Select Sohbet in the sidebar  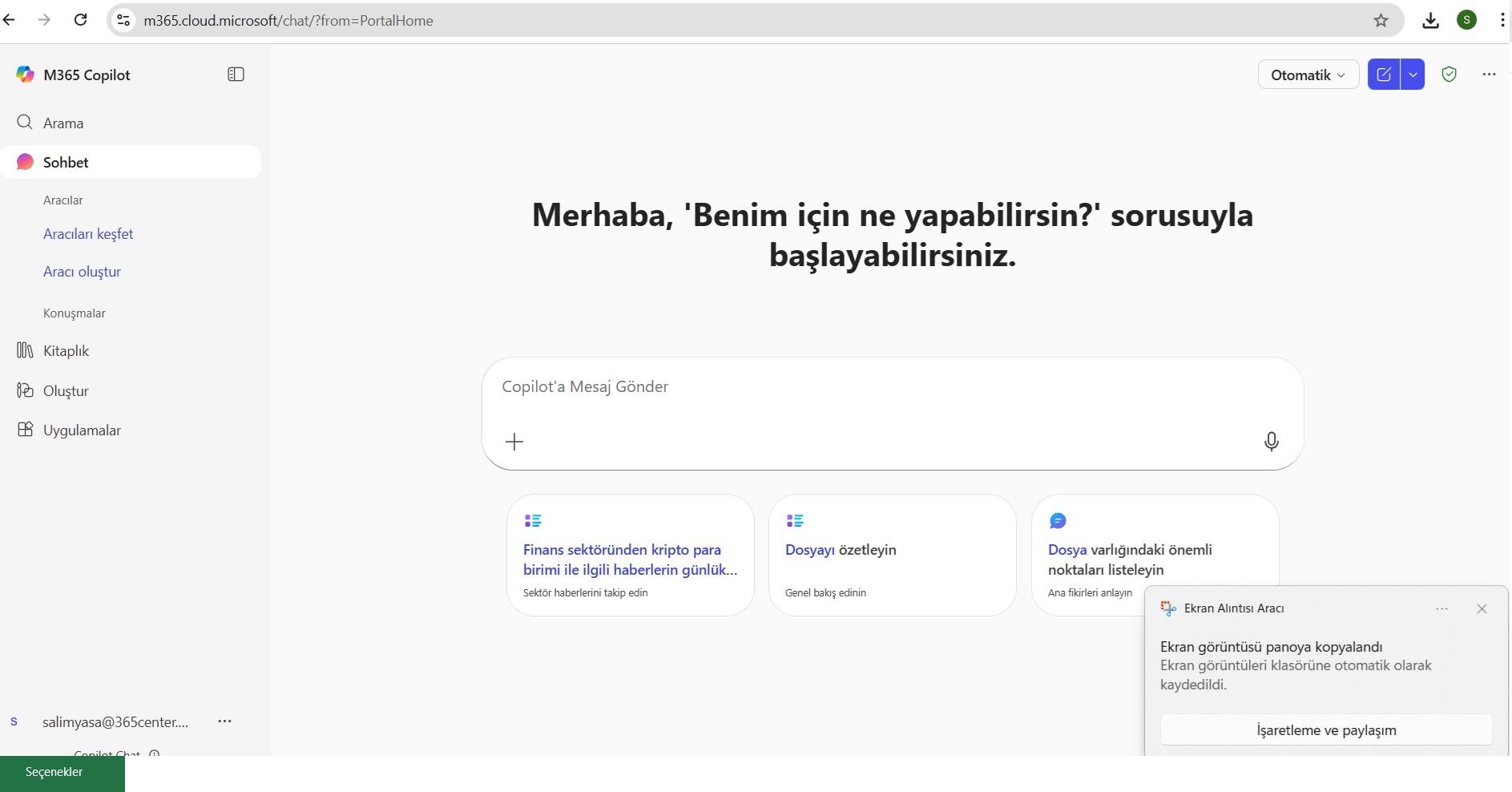pos(131,162)
